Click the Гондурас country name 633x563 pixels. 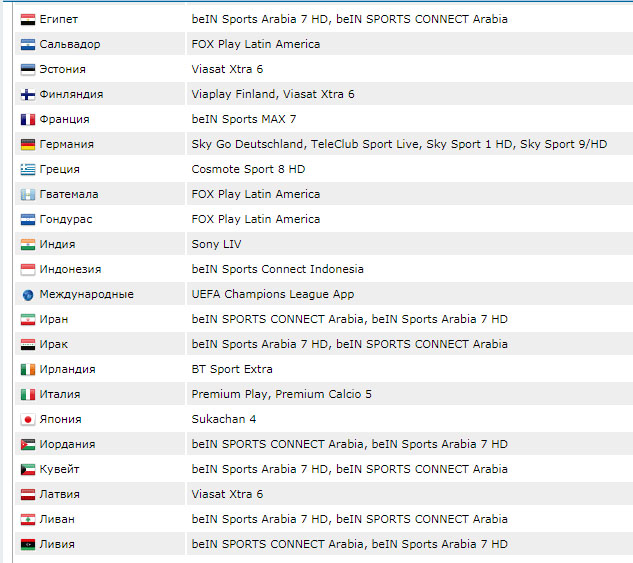tap(66, 220)
